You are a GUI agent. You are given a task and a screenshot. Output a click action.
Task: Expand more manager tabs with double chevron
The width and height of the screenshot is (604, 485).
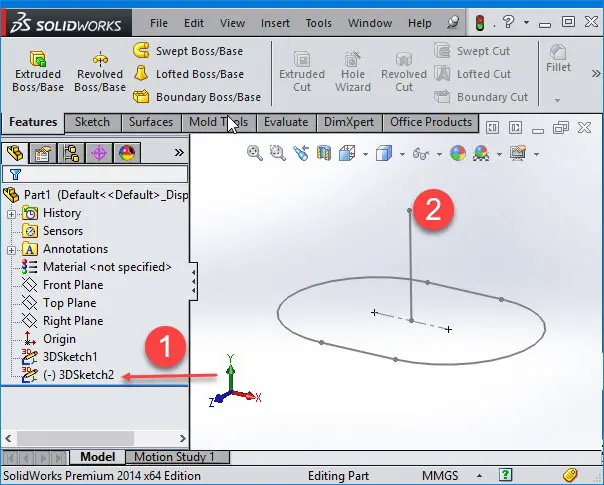click(179, 153)
